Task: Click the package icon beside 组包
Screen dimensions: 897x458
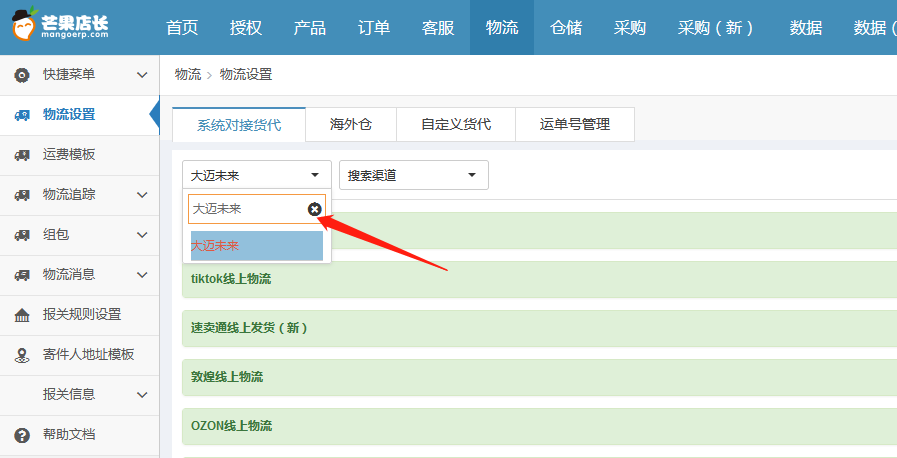Action: coord(22,235)
